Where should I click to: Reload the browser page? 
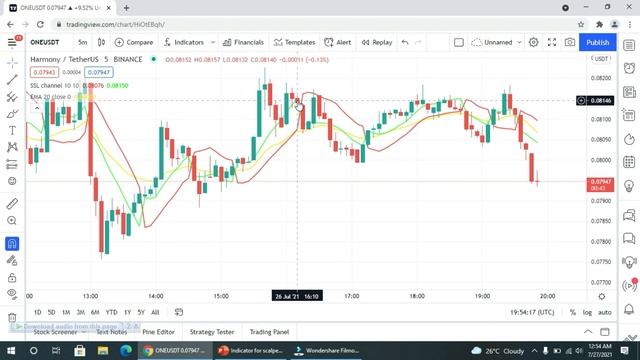(x=40, y=24)
